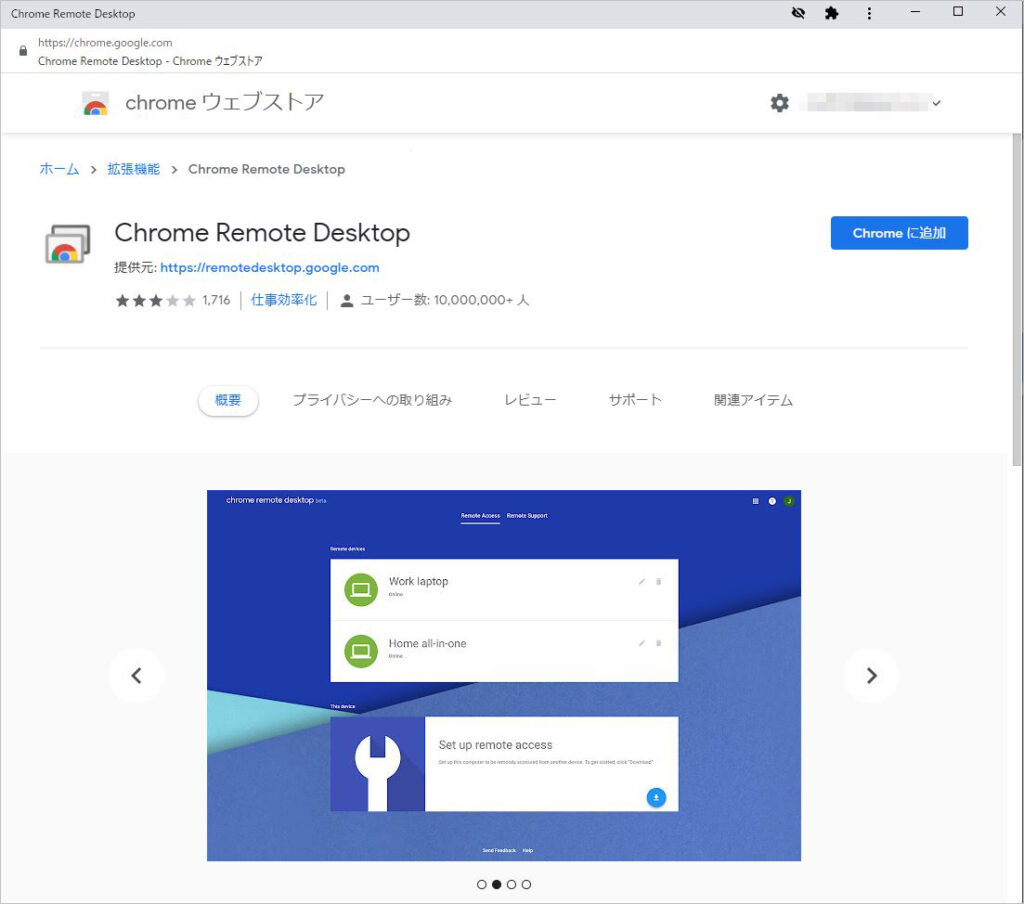This screenshot has width=1024, height=904.
Task: Click the lock icon beside the URL
Action: pos(23,51)
